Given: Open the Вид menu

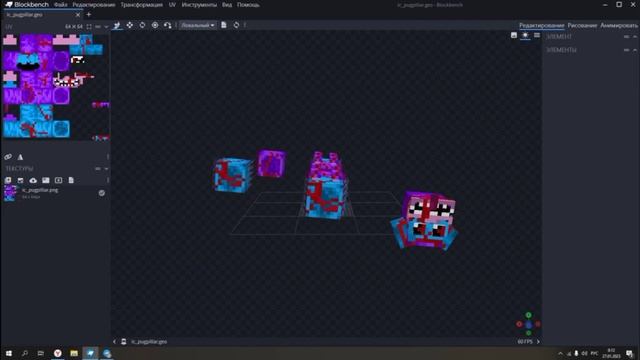Looking at the screenshot, I should tap(227, 5).
